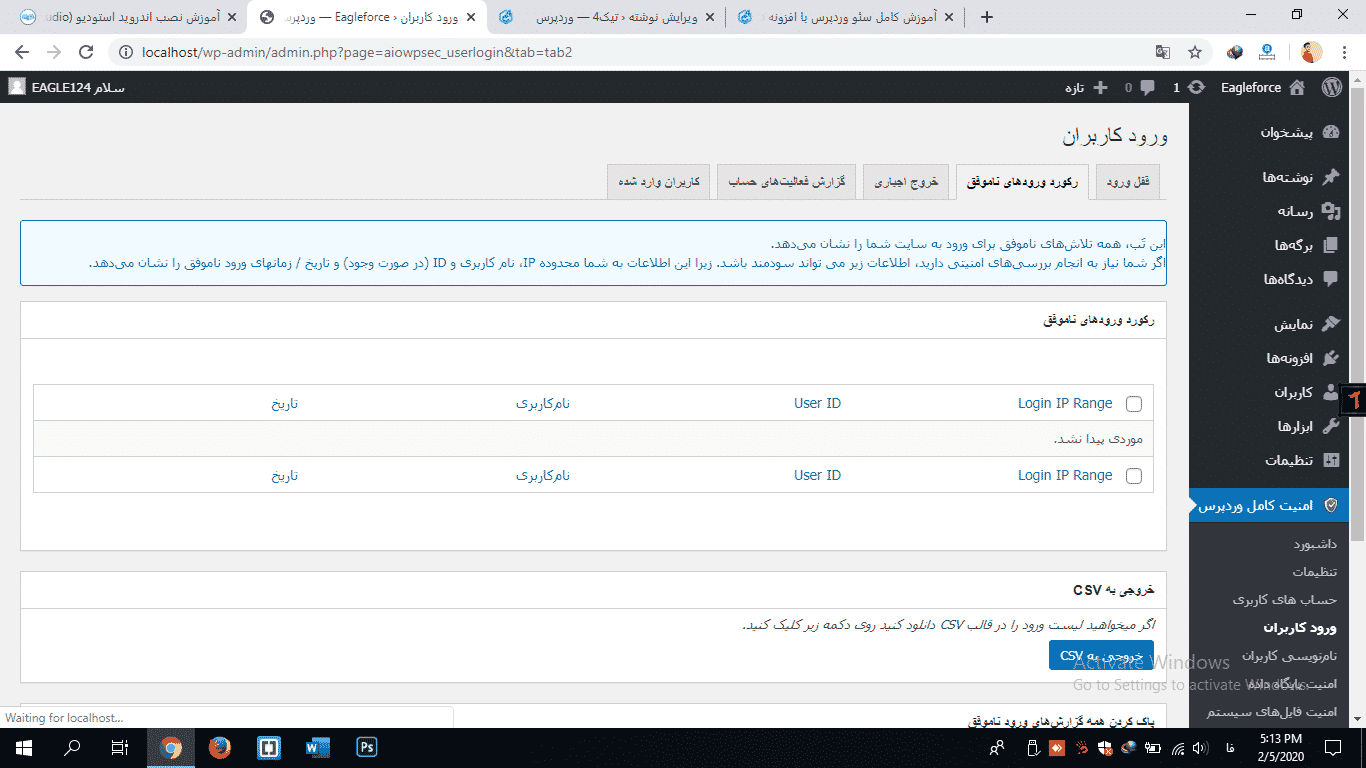The height and width of the screenshot is (768, 1366).
Task: Open کاربران وارد شده tab
Action: 658,182
